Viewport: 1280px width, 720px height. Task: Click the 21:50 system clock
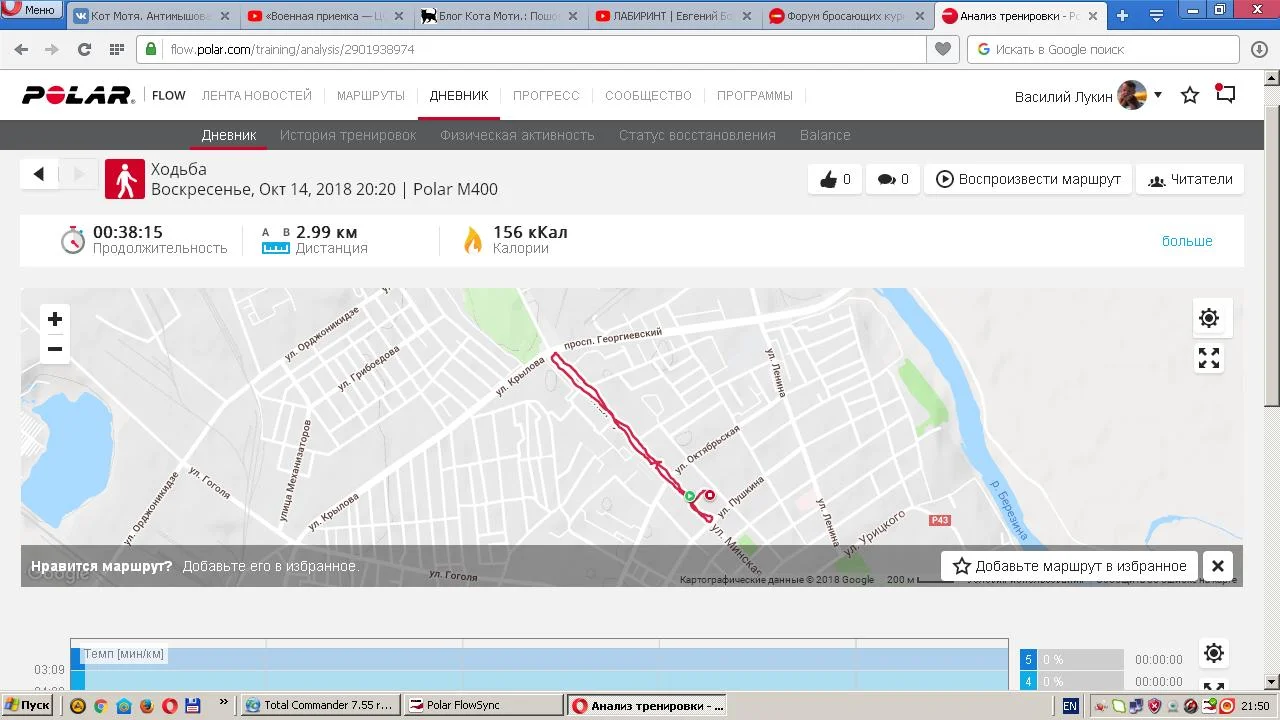click(1255, 705)
